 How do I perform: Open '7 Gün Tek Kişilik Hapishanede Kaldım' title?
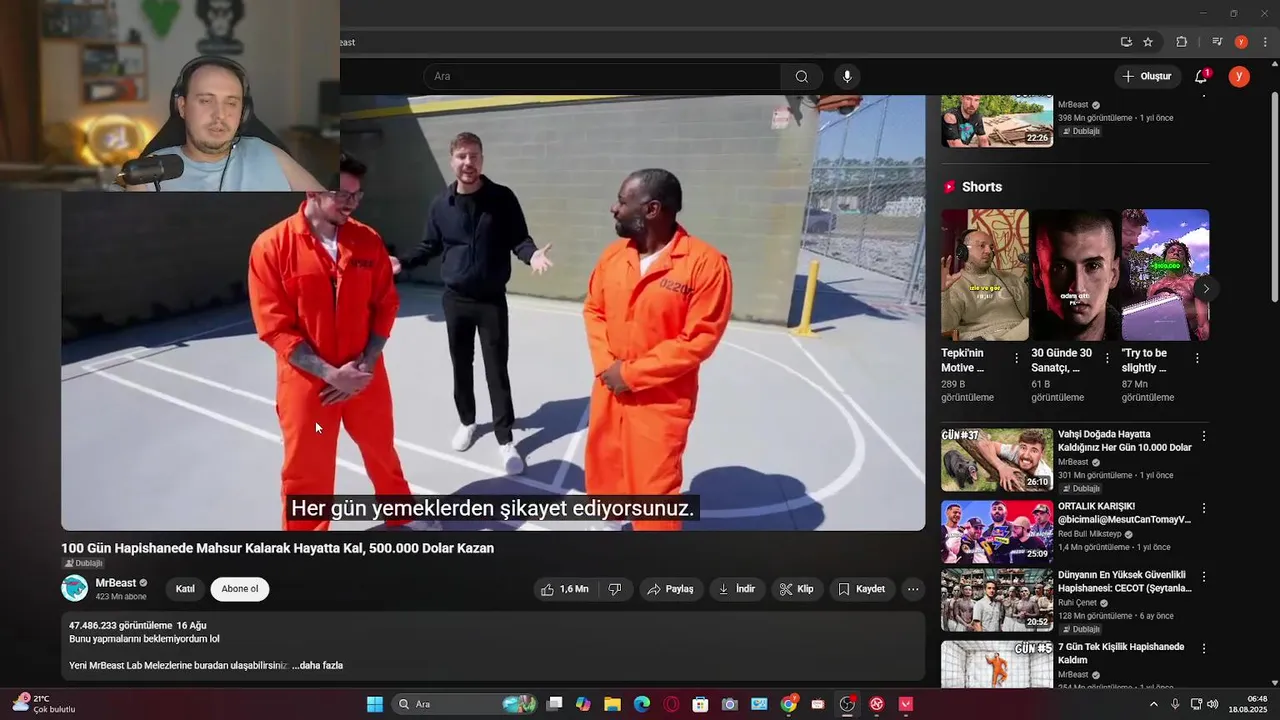click(x=1121, y=653)
